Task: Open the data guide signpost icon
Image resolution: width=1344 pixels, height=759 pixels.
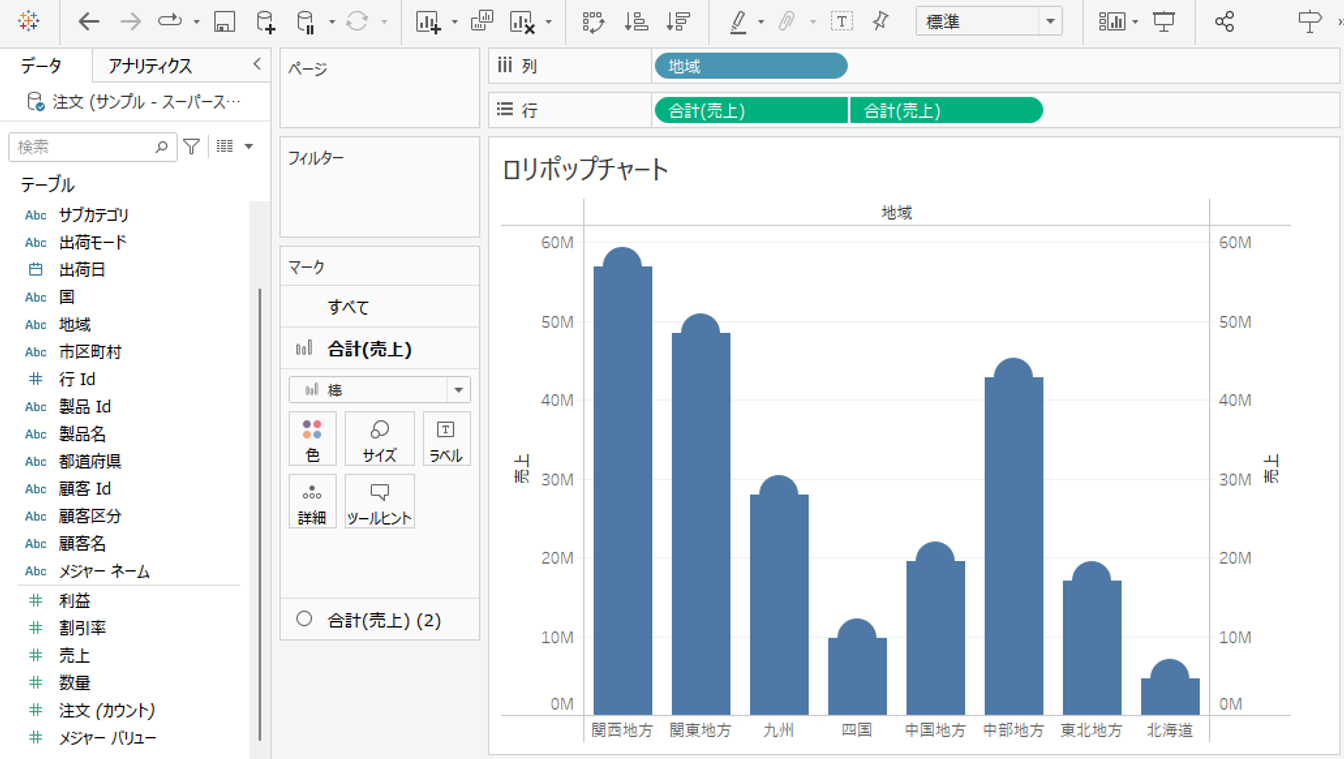Action: [1309, 21]
